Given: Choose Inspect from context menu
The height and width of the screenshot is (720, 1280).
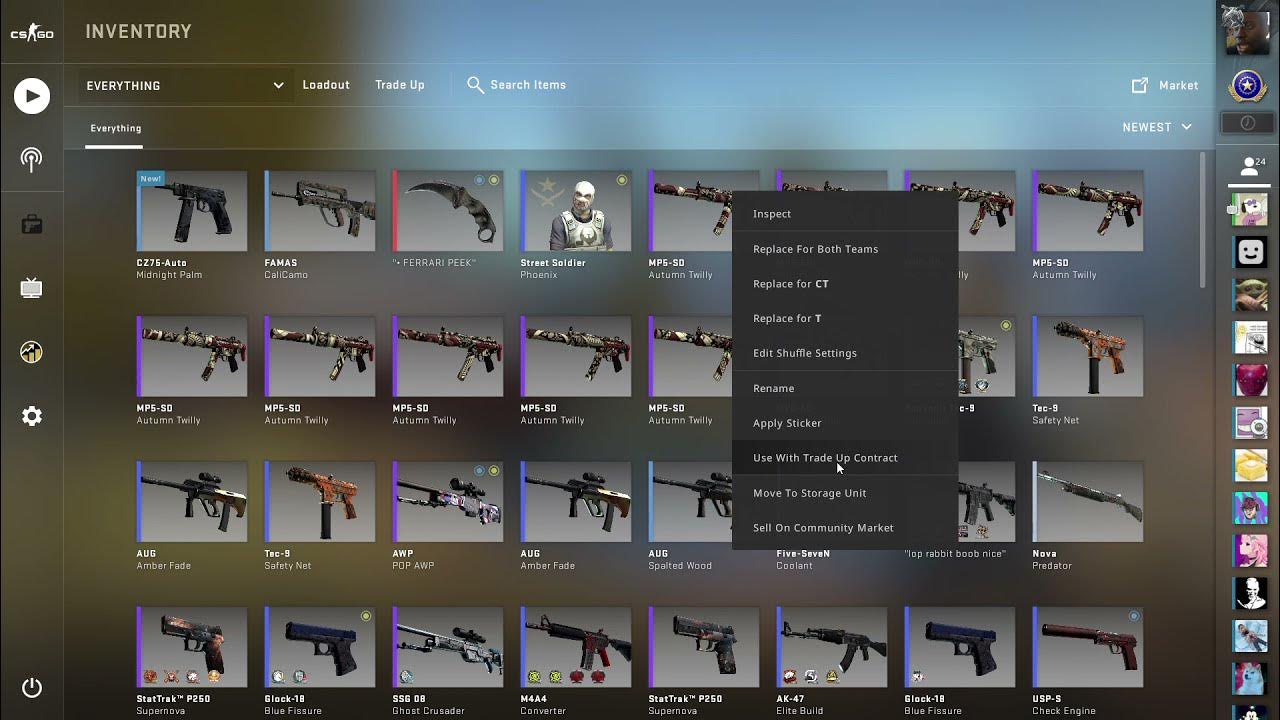Looking at the screenshot, I should point(845,214).
